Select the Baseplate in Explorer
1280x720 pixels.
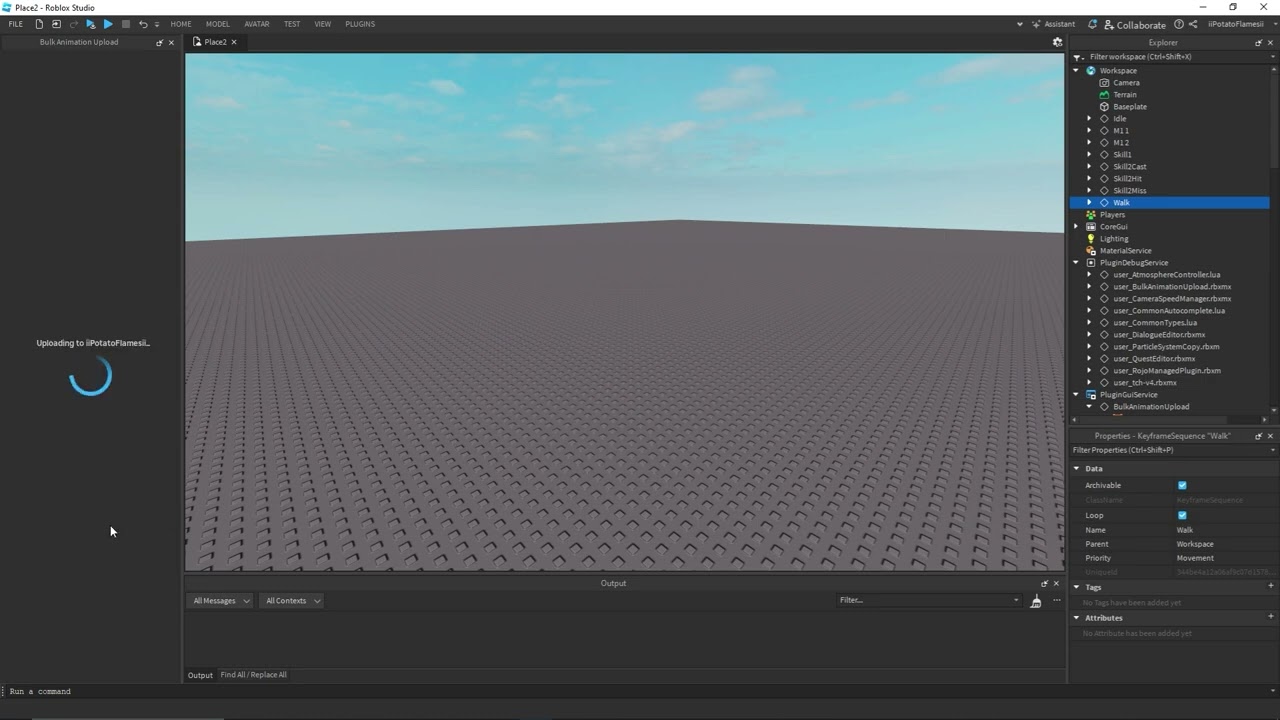[x=1128, y=106]
